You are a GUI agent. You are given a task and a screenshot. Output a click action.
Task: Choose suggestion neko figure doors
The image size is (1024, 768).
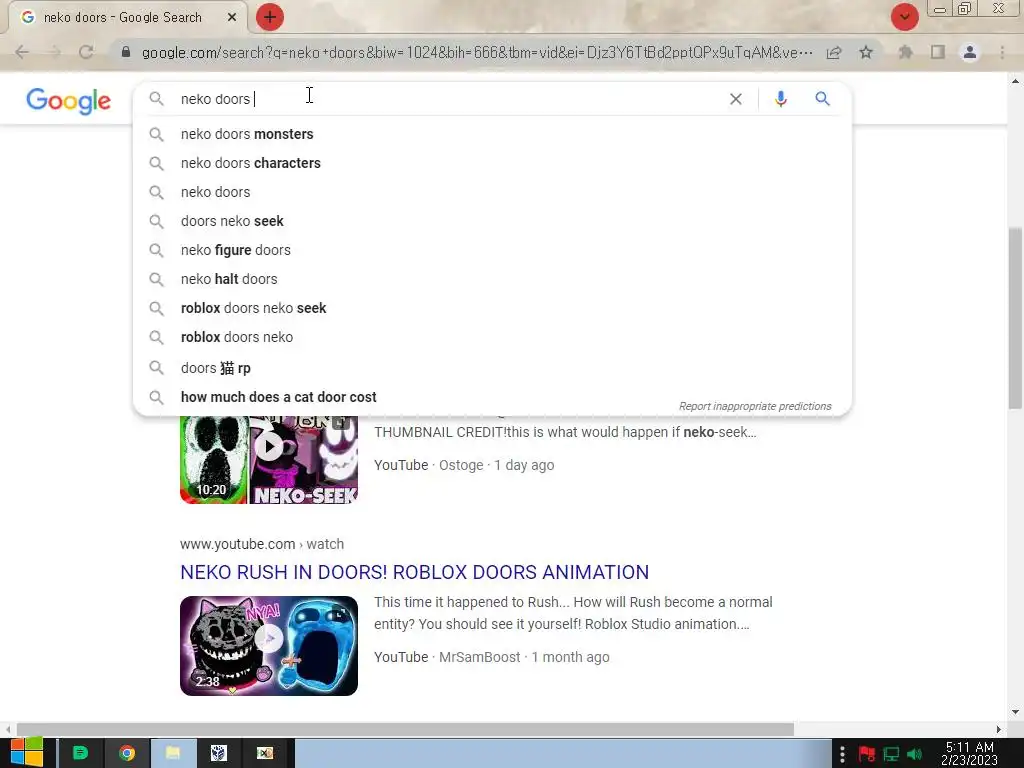492,250
